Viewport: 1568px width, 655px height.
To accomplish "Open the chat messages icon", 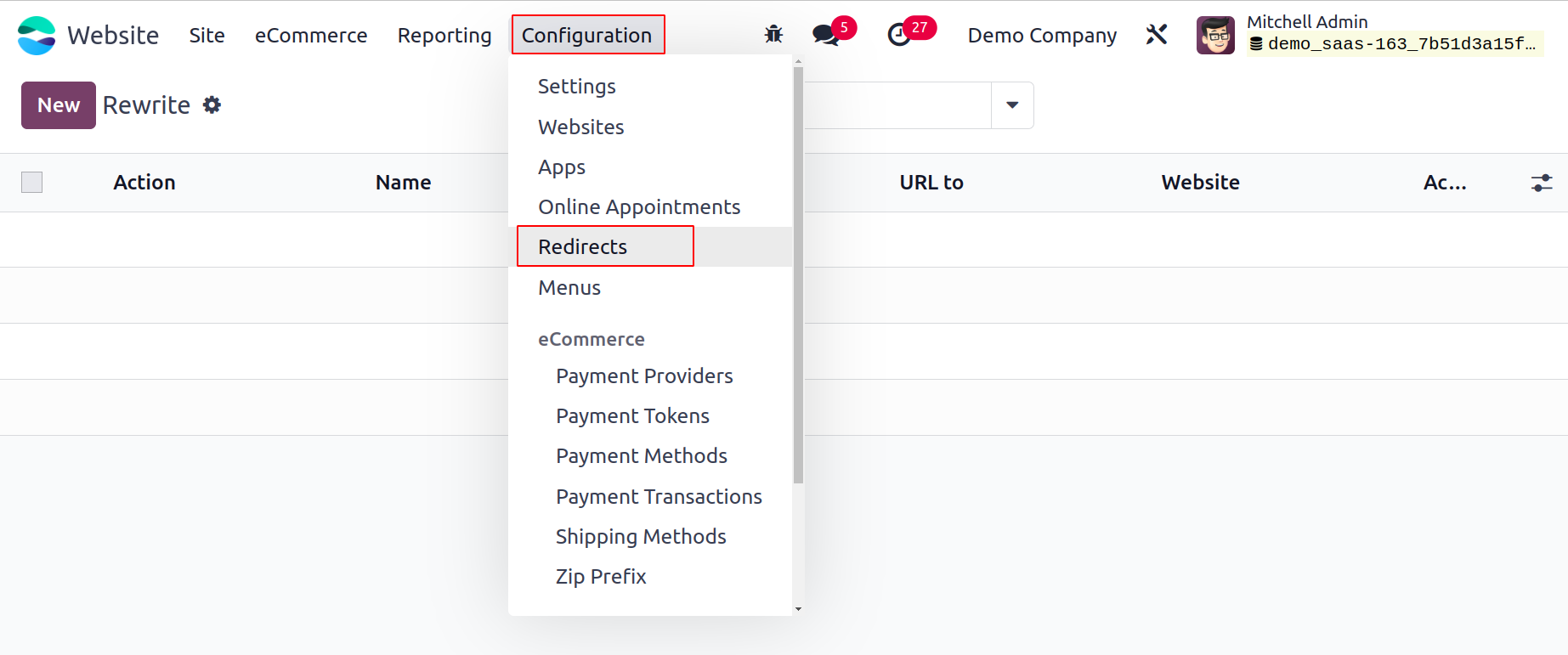I will coord(825,35).
